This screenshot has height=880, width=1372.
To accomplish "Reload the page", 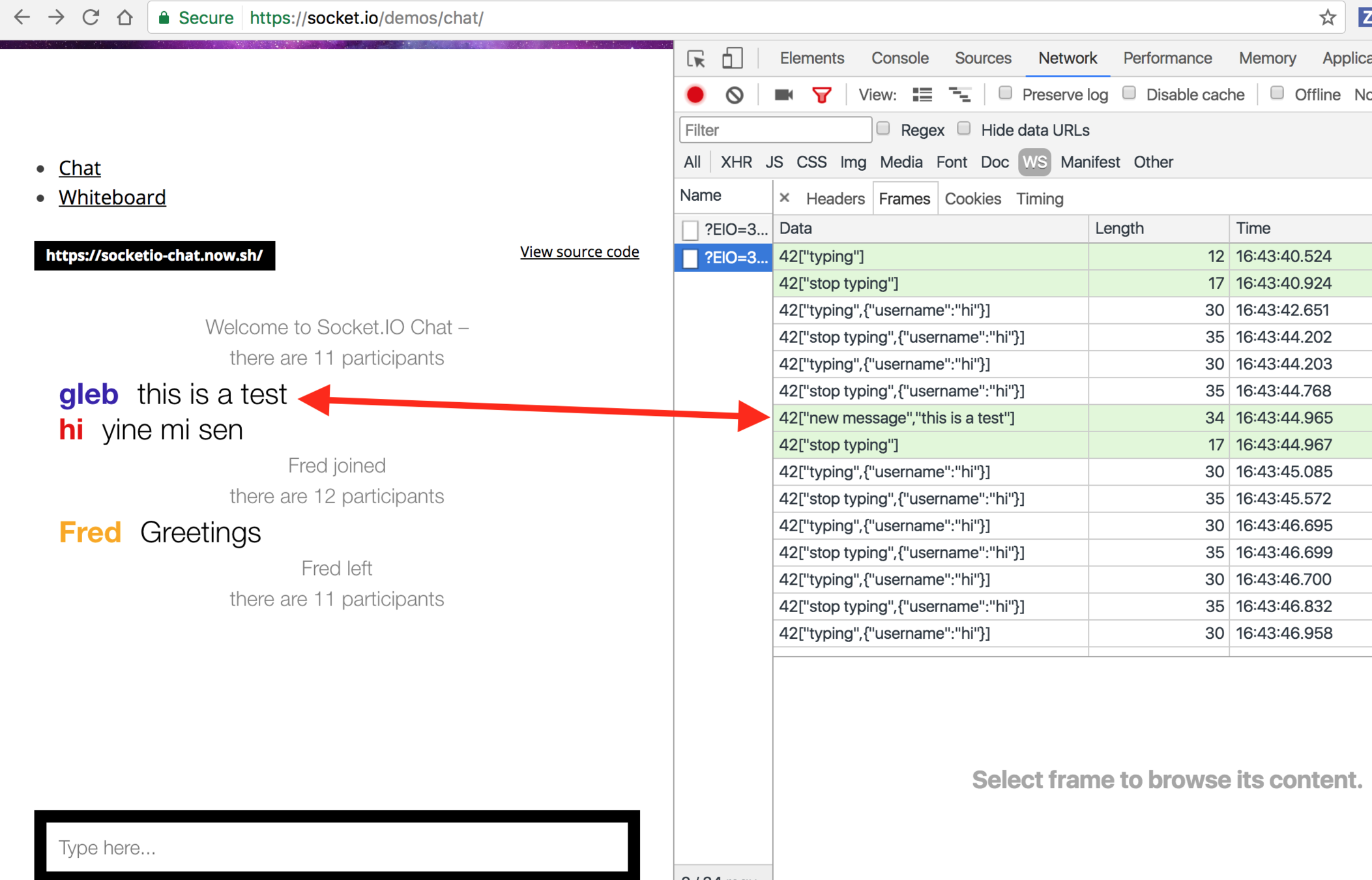I will click(x=91, y=18).
